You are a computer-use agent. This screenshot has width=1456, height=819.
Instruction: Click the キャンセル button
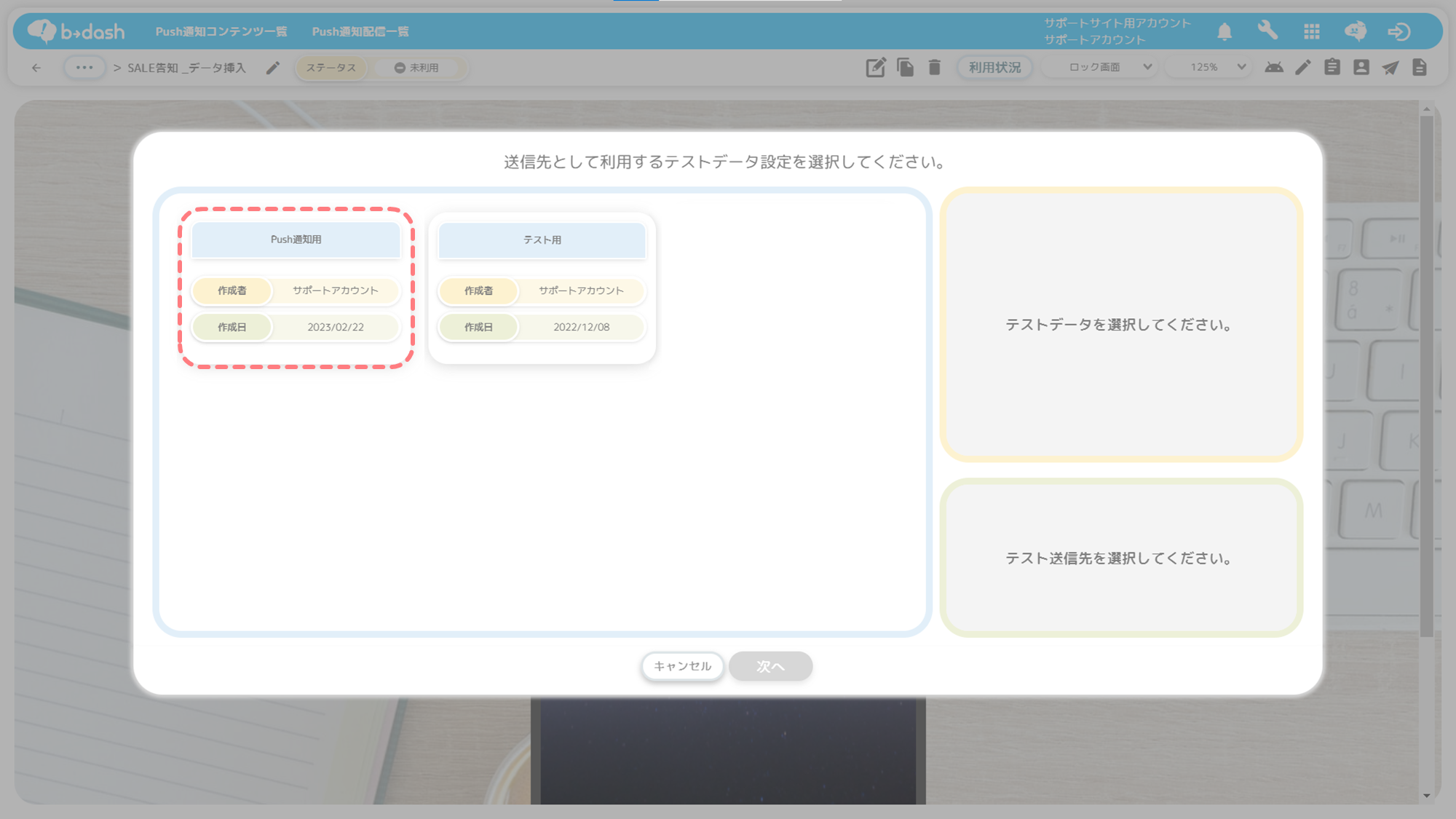(x=682, y=666)
